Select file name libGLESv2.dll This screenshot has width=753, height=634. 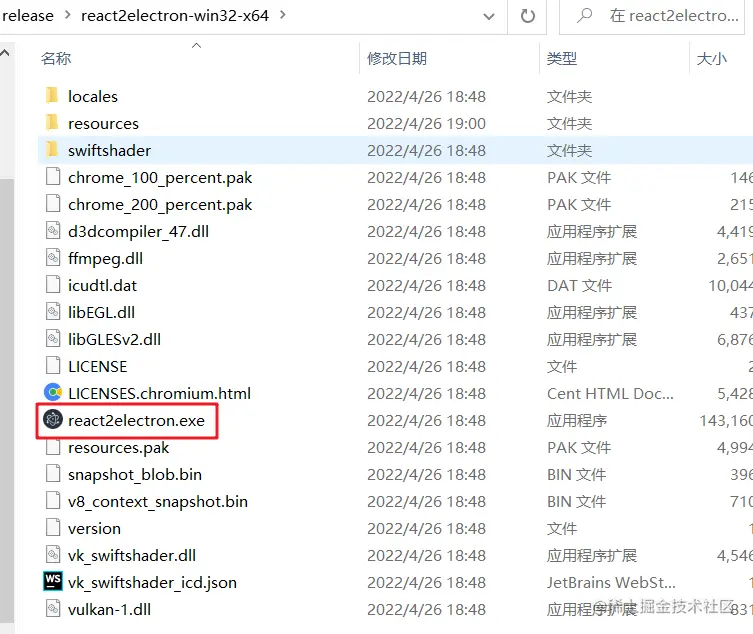coord(114,340)
